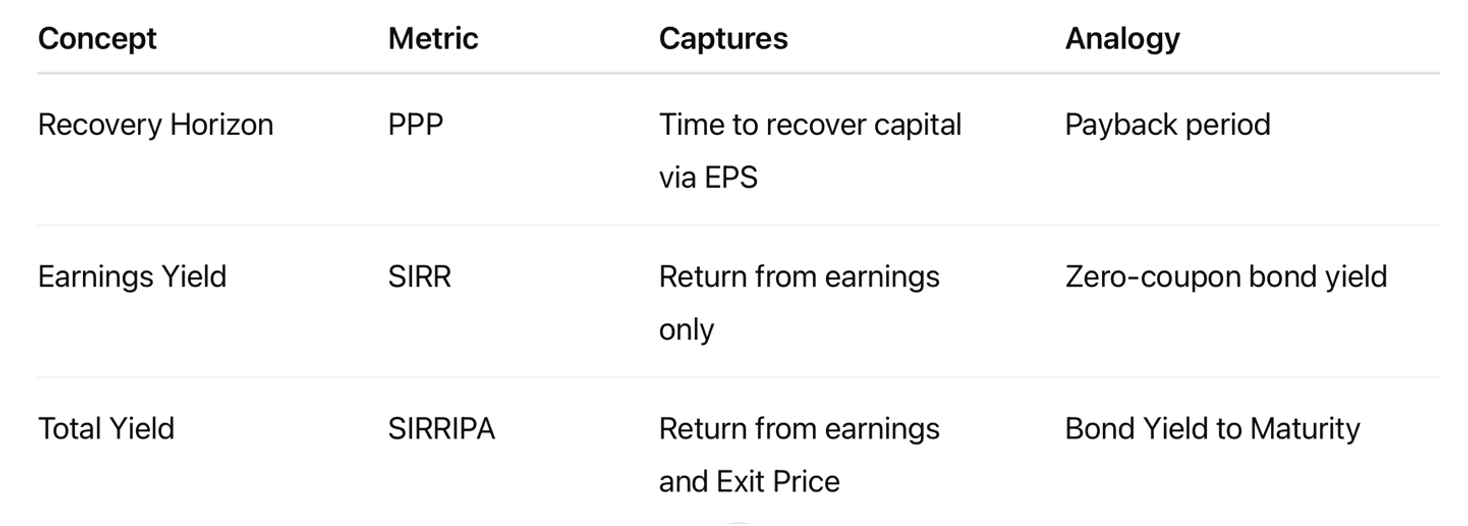
Task: Click the Metric column header
Action: (x=433, y=39)
